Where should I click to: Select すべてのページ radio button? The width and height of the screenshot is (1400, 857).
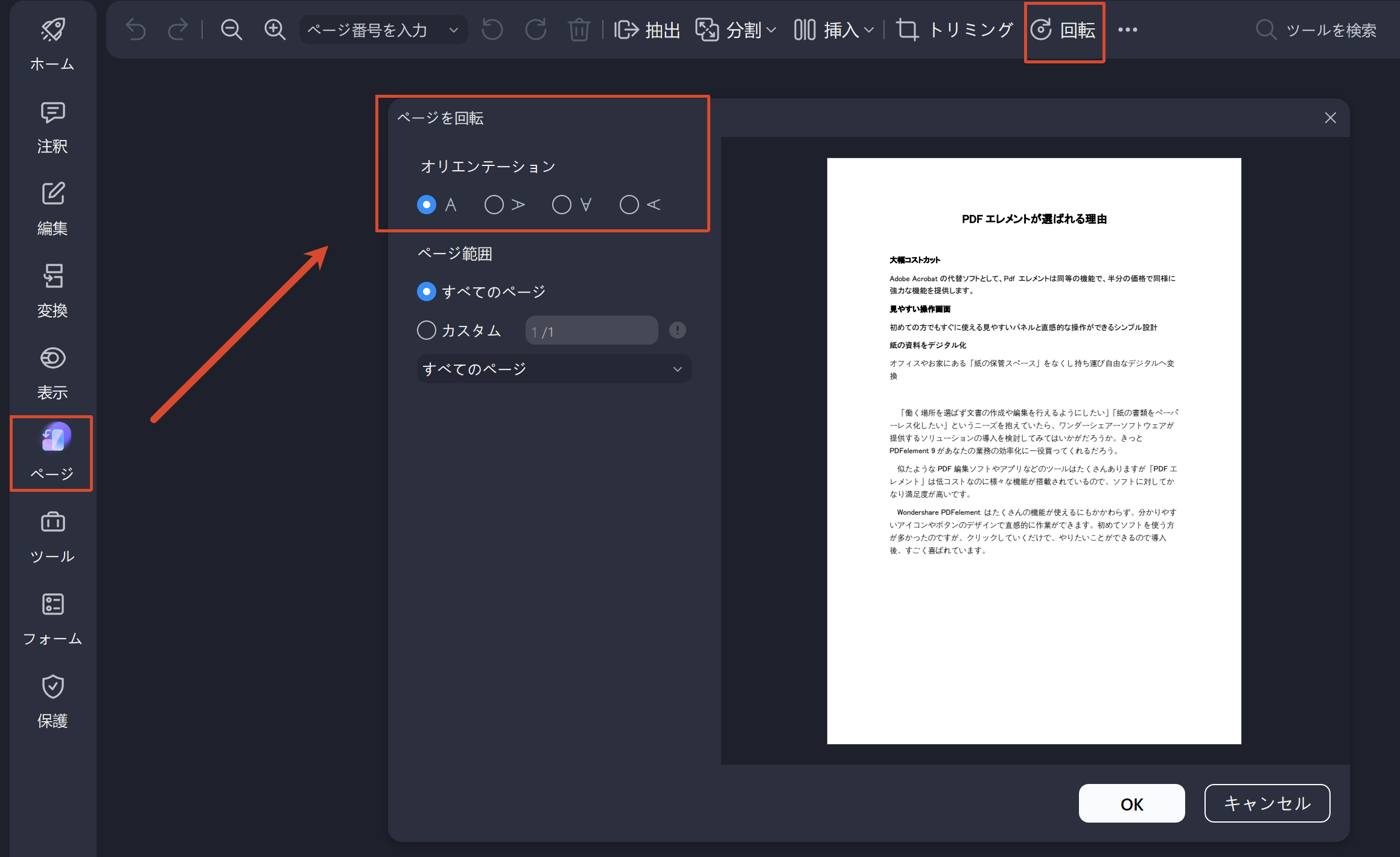(427, 292)
